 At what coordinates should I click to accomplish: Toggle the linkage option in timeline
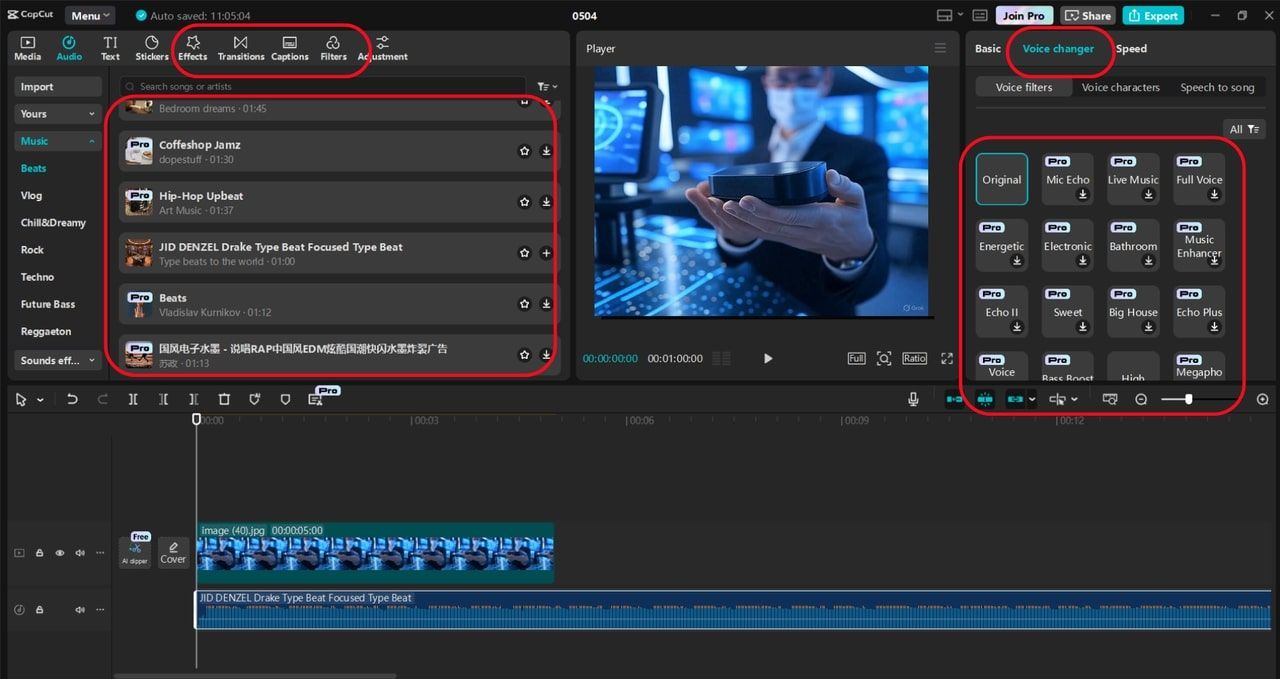1016,399
